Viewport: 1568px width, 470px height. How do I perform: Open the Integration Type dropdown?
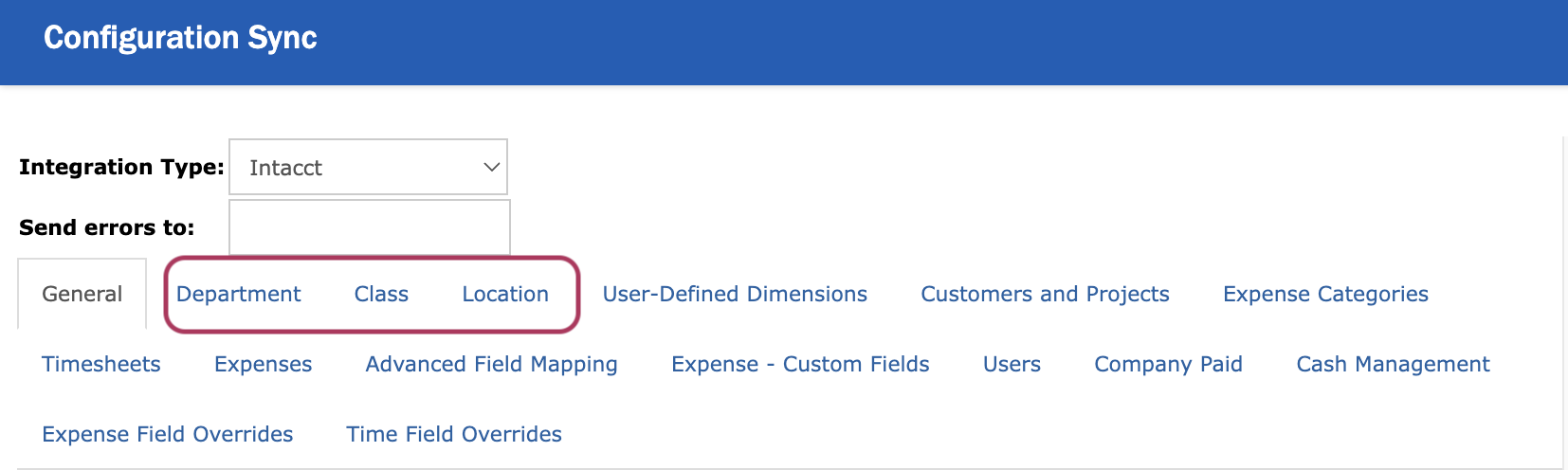coord(367,168)
